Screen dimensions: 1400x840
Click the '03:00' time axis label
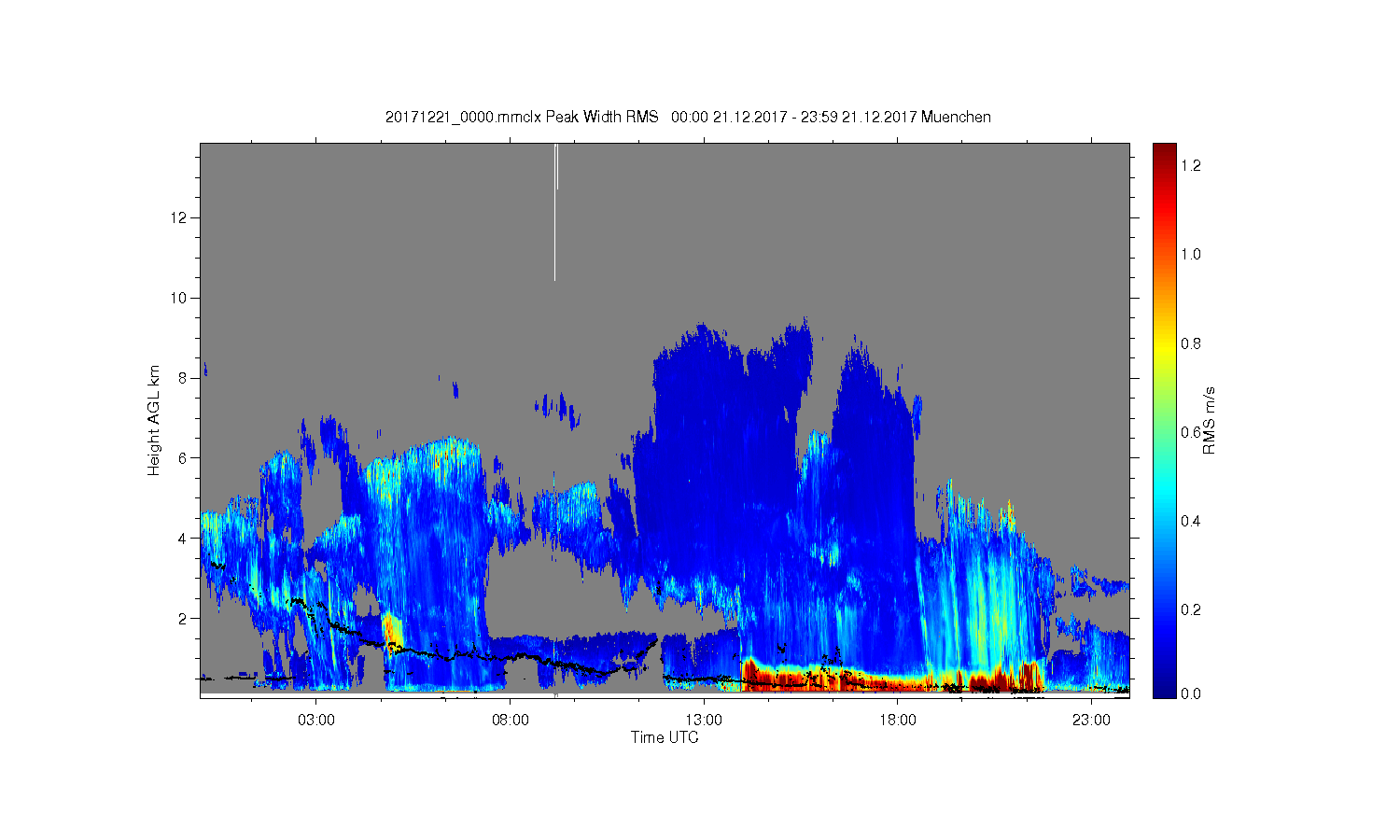pos(316,721)
